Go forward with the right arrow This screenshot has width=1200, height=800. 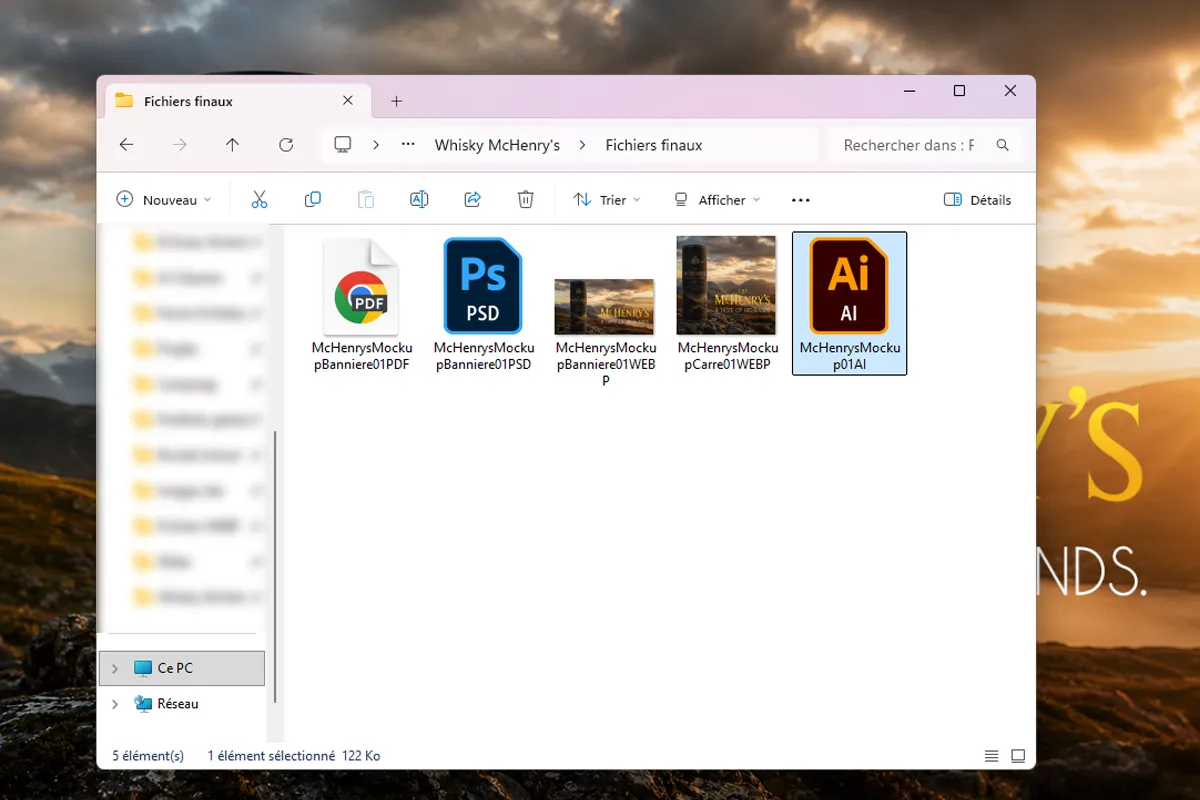[180, 145]
